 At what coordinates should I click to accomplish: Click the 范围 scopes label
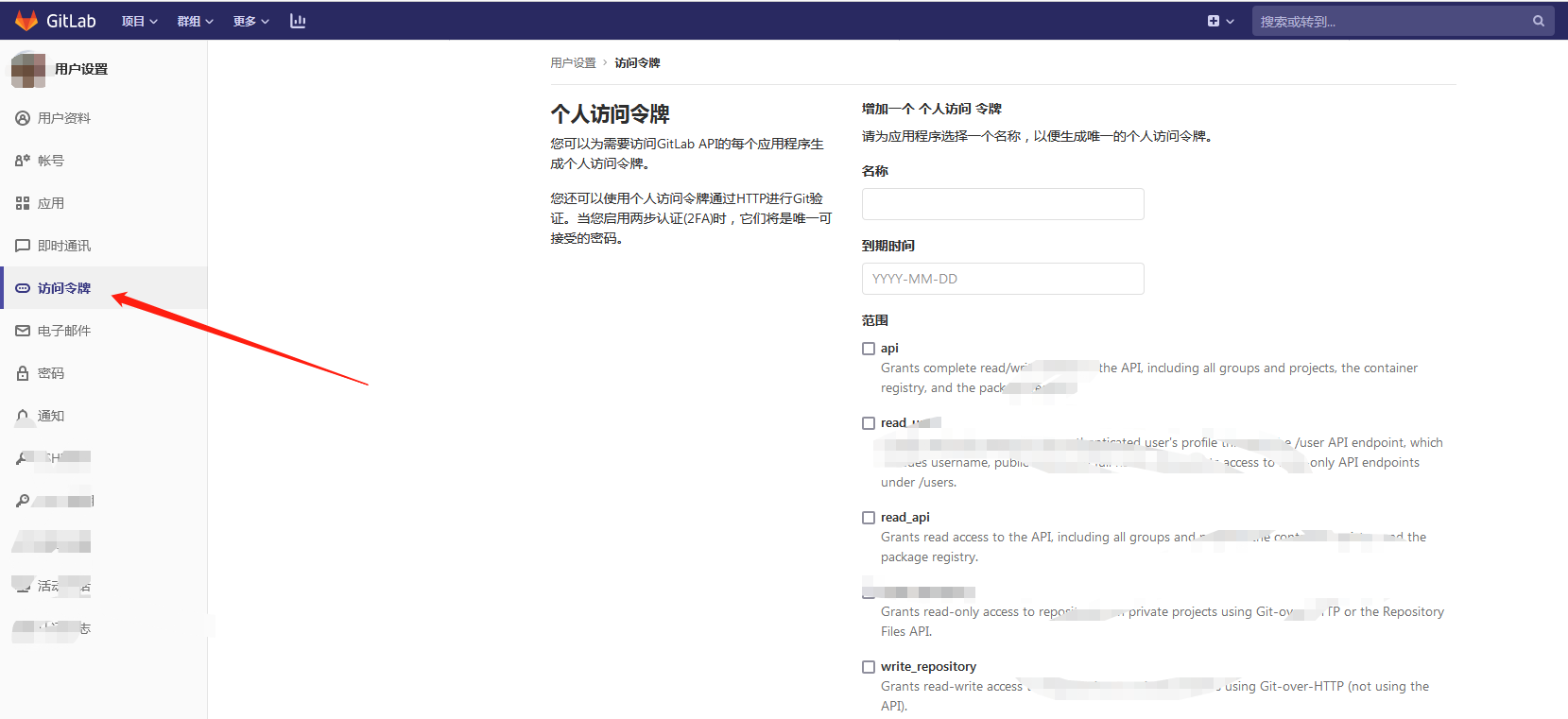(x=875, y=320)
